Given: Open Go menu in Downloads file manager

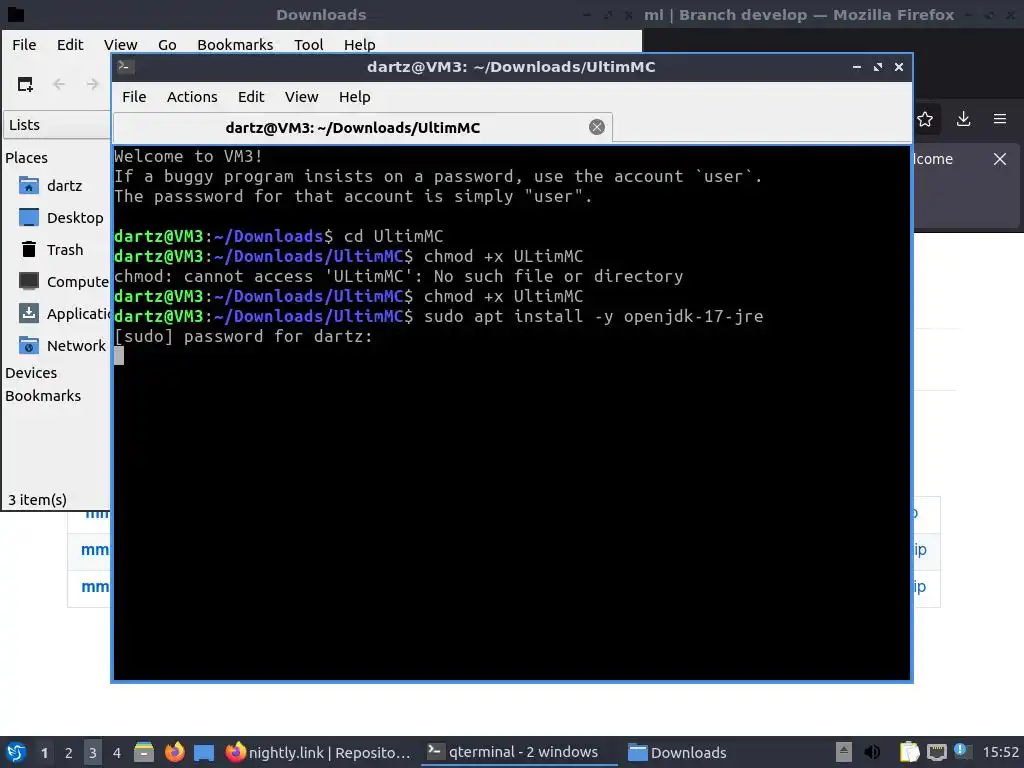Looking at the screenshot, I should [x=167, y=44].
